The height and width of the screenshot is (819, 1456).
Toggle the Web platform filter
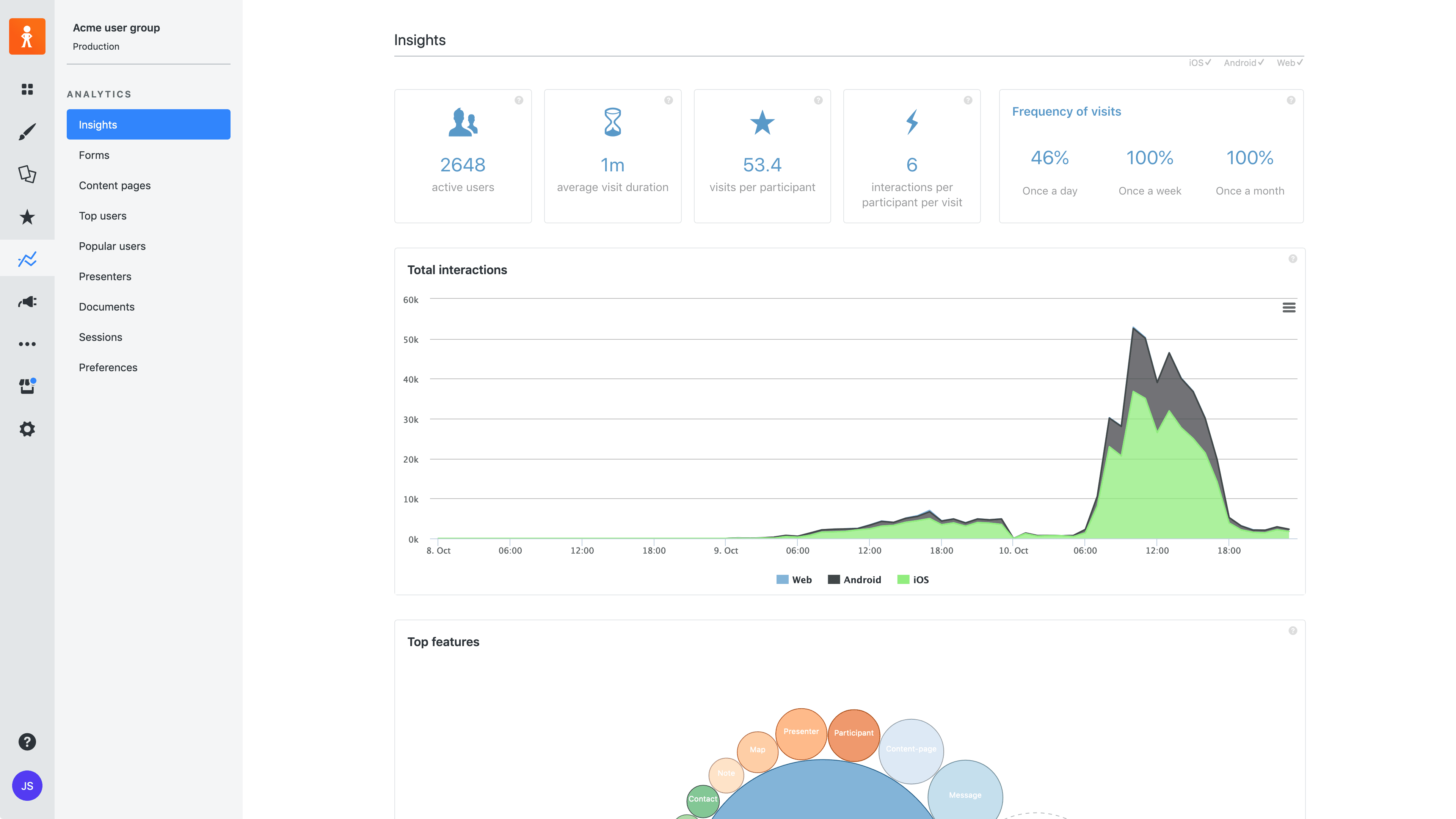point(1289,63)
